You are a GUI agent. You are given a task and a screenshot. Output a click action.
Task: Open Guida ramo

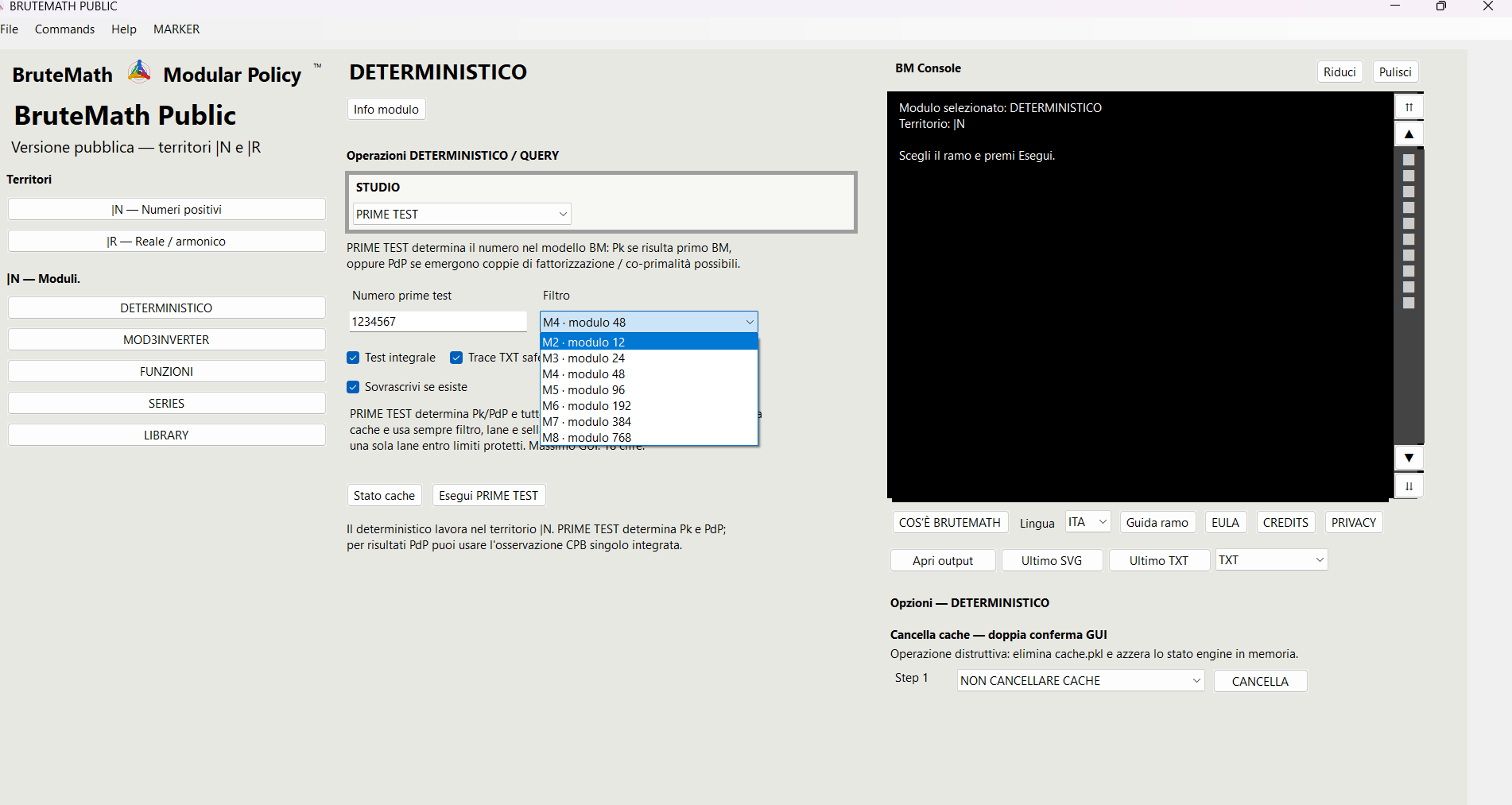[1157, 522]
